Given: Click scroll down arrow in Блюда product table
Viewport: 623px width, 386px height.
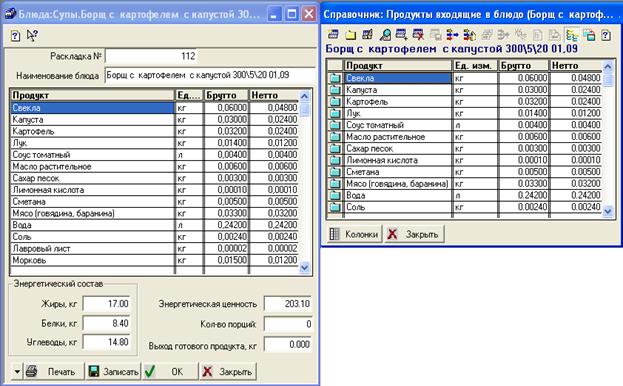Looking at the screenshot, I should [x=304, y=268].
